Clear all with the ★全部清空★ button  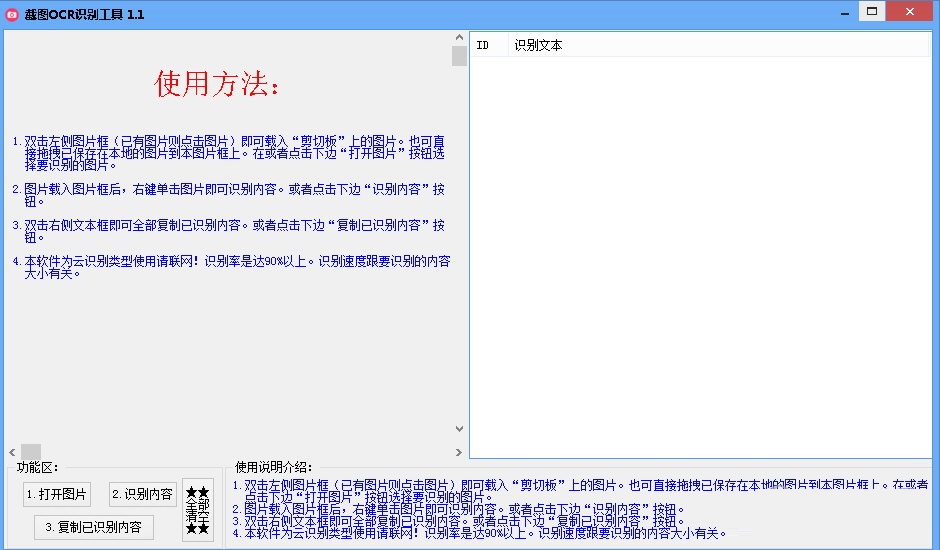(x=198, y=510)
